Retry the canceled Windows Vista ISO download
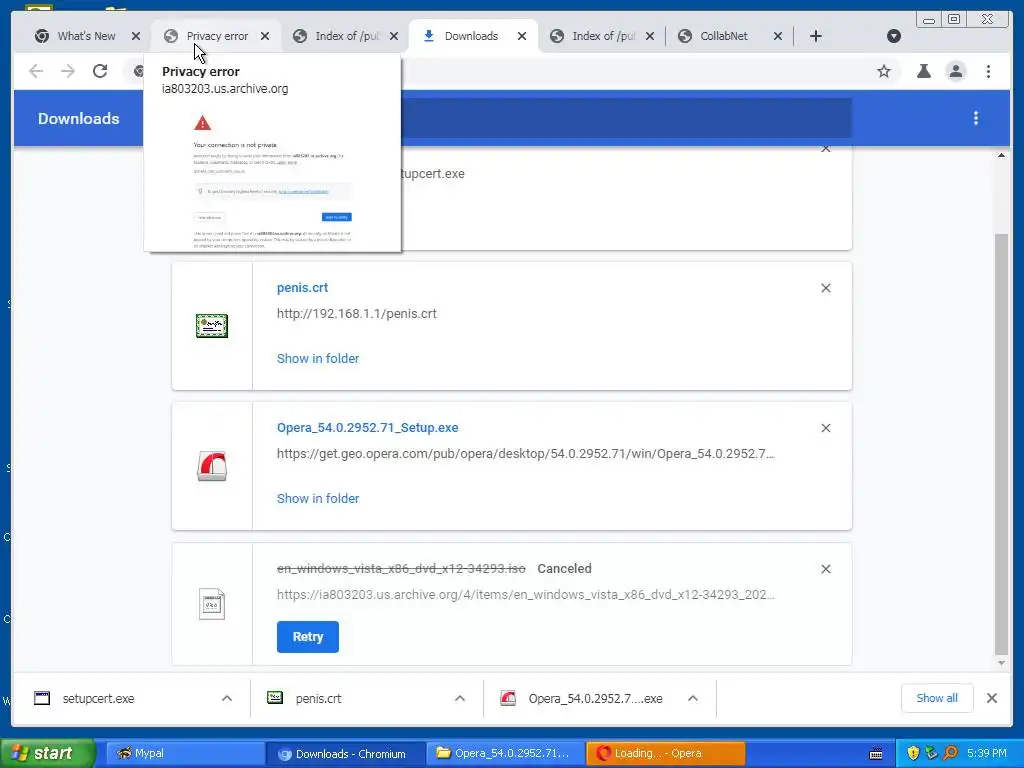Viewport: 1024px width, 768px height. pos(308,637)
